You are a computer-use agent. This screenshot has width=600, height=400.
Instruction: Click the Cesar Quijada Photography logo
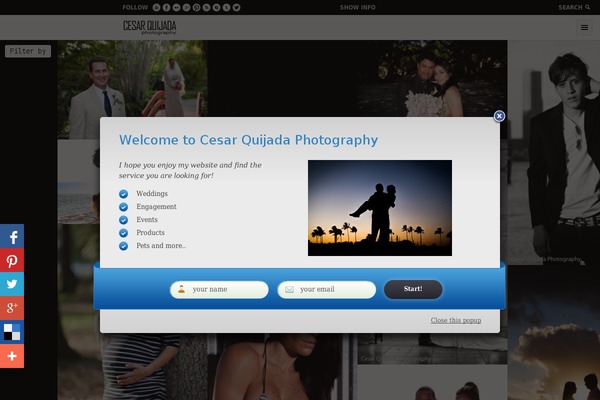[x=150, y=27]
